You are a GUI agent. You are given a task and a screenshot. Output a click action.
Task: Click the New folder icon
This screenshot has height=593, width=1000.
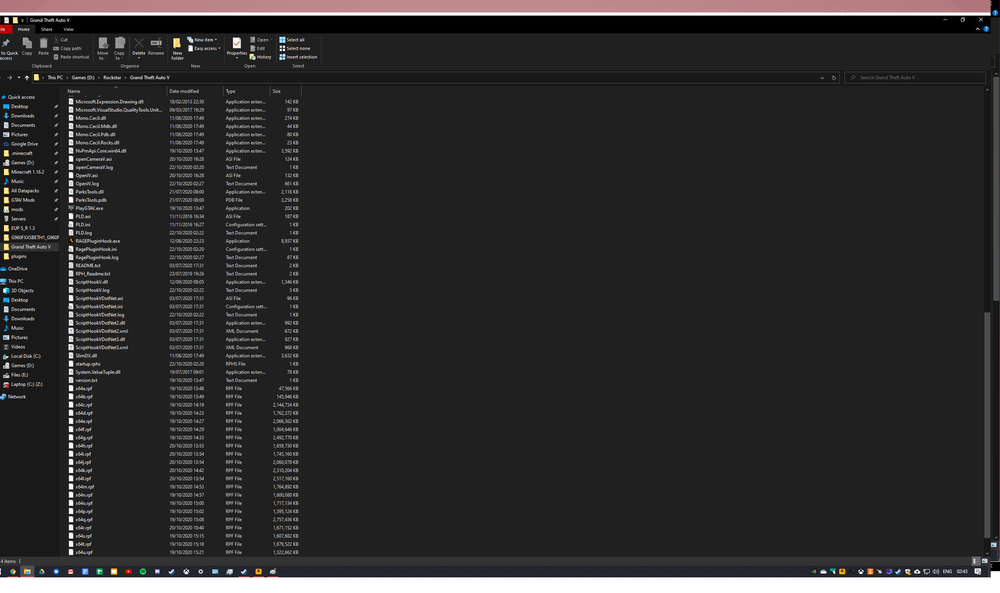[x=177, y=43]
